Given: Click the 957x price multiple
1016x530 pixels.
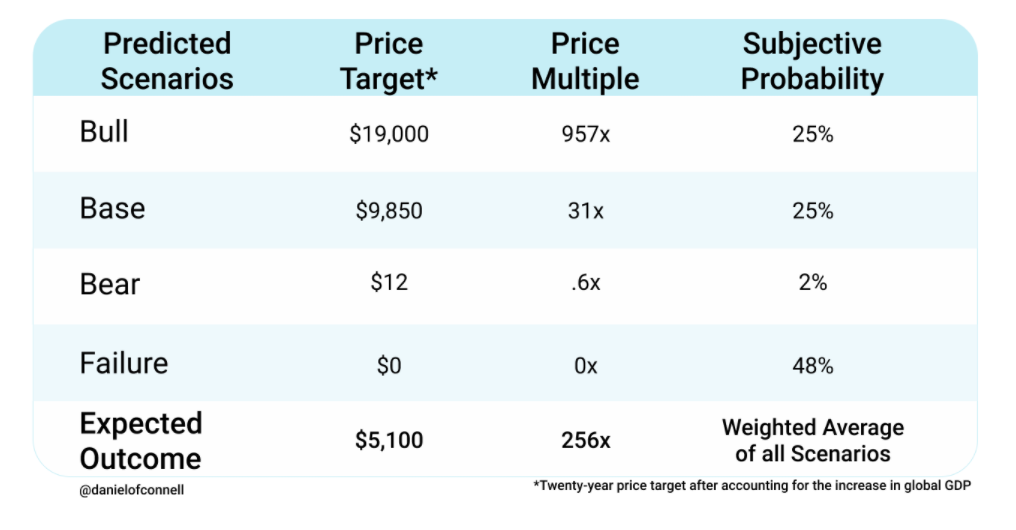Looking at the screenshot, I should point(585,134).
